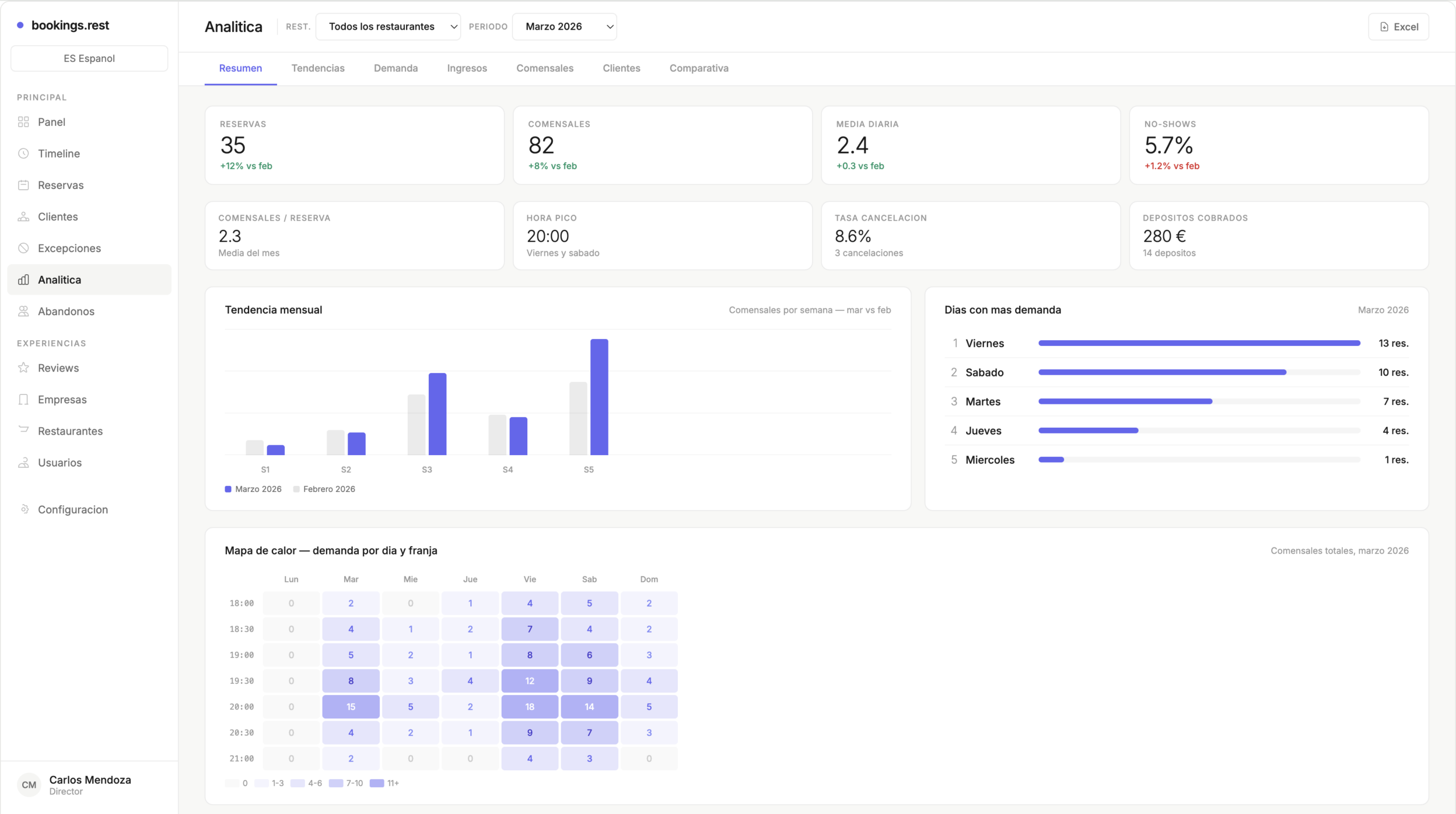1456x814 pixels.
Task: Go to the Comparativa tab
Action: [699, 68]
